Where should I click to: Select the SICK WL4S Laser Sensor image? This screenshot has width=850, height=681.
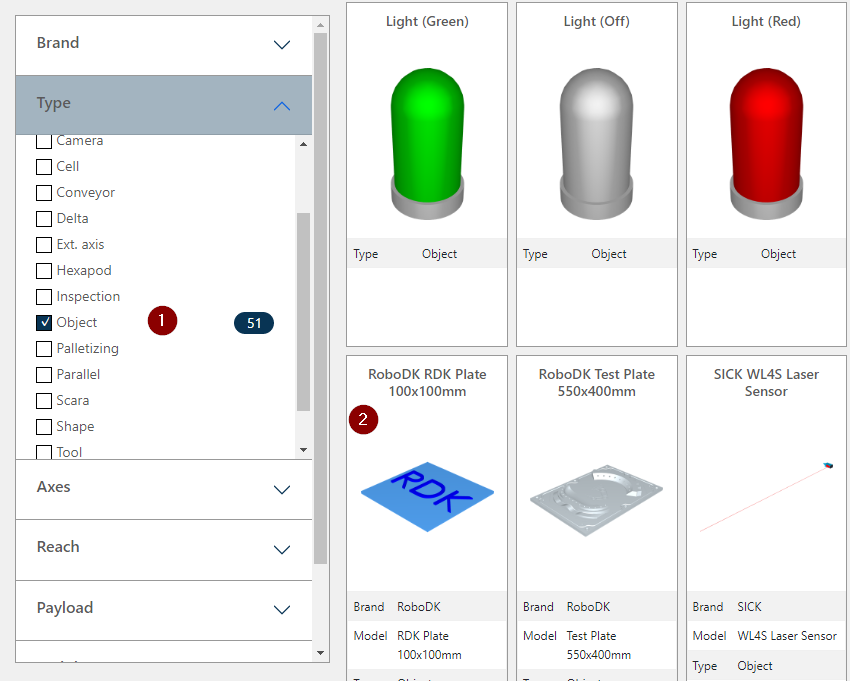766,496
